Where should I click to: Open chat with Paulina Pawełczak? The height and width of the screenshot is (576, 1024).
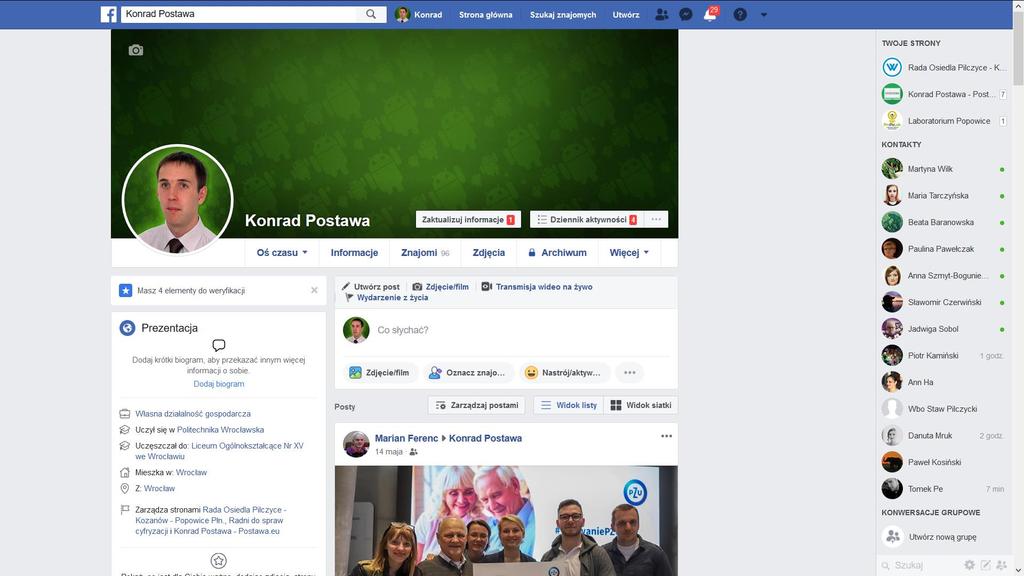tap(944, 249)
